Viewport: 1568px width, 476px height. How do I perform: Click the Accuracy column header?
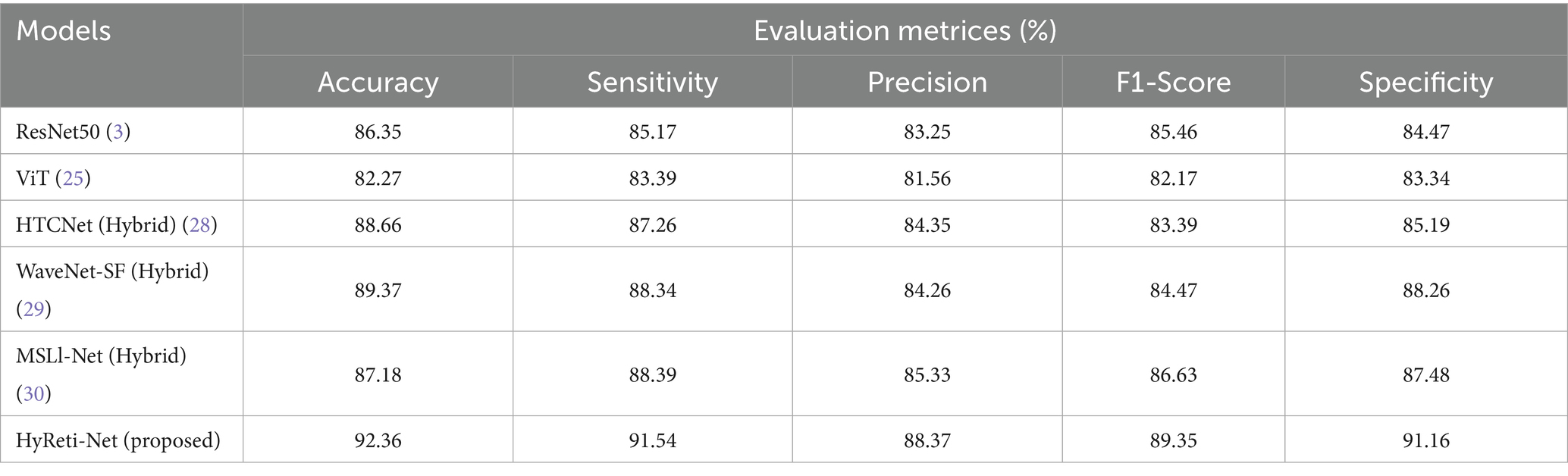378,82
